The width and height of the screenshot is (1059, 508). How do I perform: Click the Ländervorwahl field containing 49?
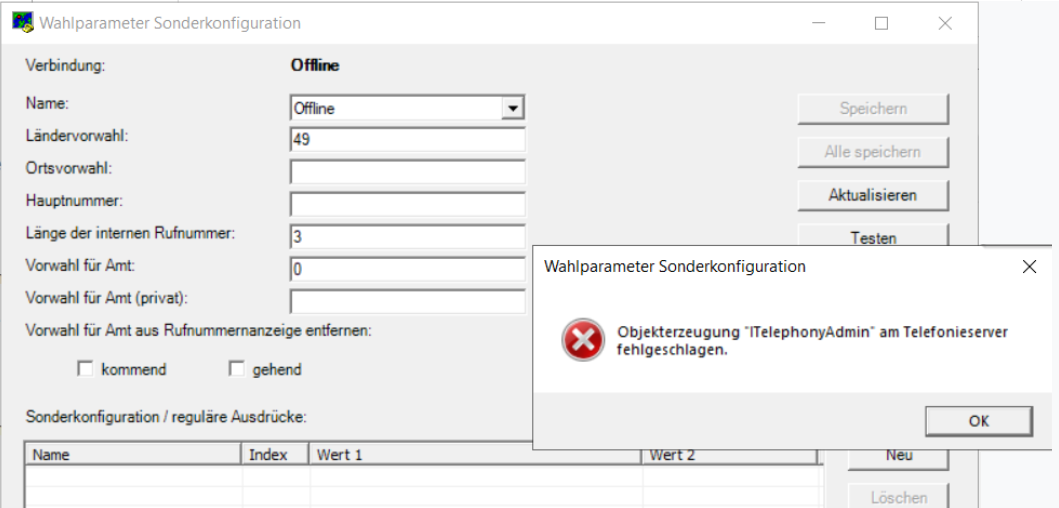pyautogui.click(x=407, y=140)
